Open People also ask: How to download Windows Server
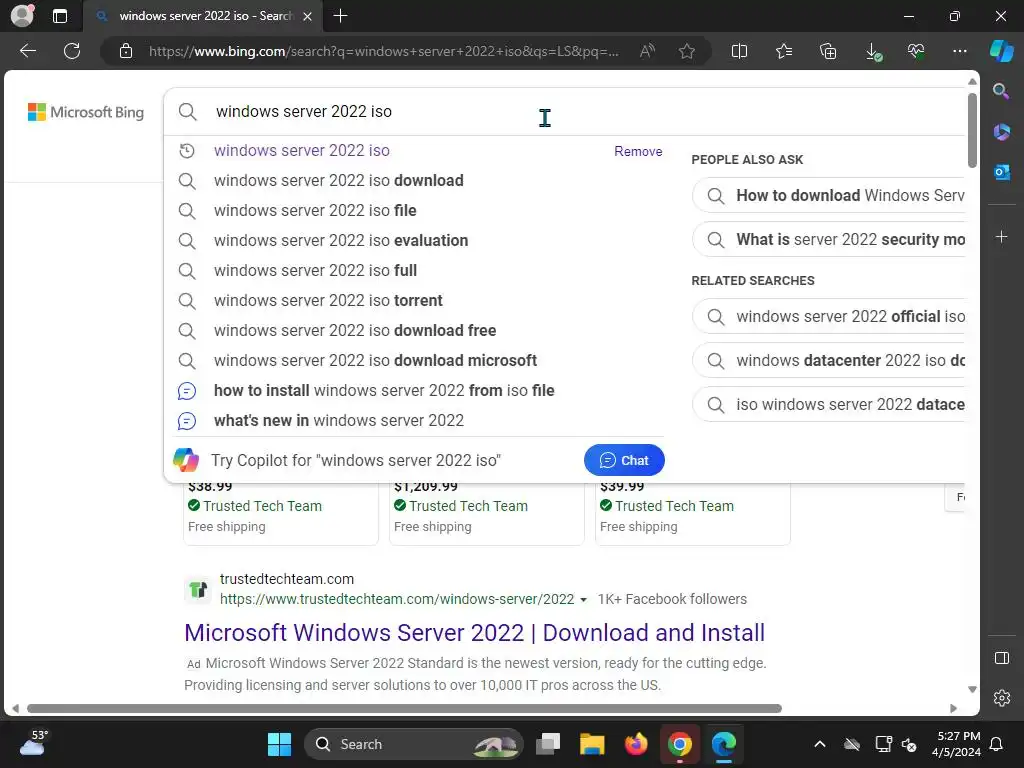This screenshot has height=768, width=1024. 829,196
